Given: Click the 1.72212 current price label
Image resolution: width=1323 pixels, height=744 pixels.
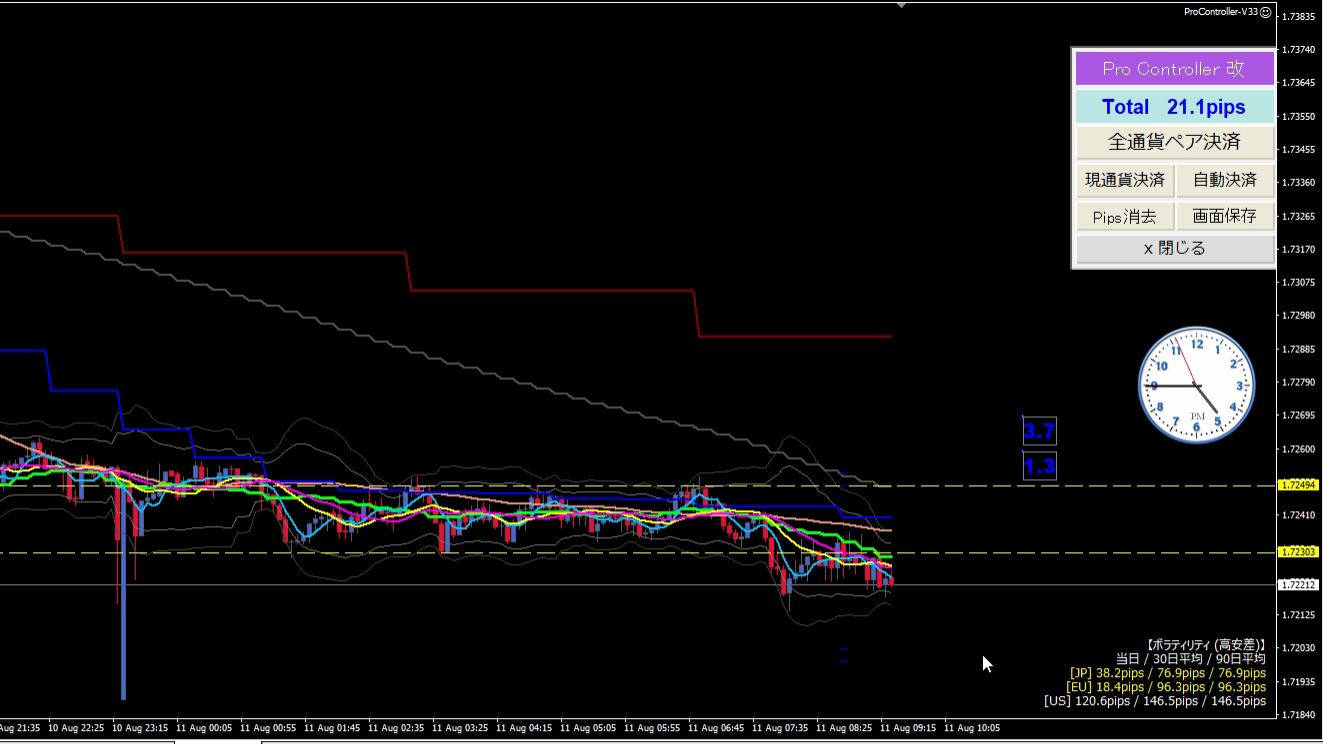Looking at the screenshot, I should [1300, 584].
